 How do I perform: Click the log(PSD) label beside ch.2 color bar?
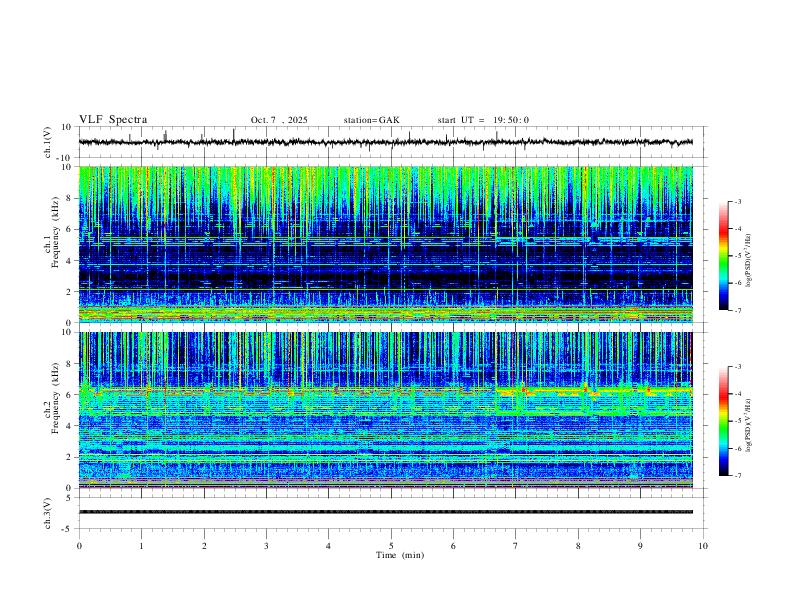click(x=749, y=425)
